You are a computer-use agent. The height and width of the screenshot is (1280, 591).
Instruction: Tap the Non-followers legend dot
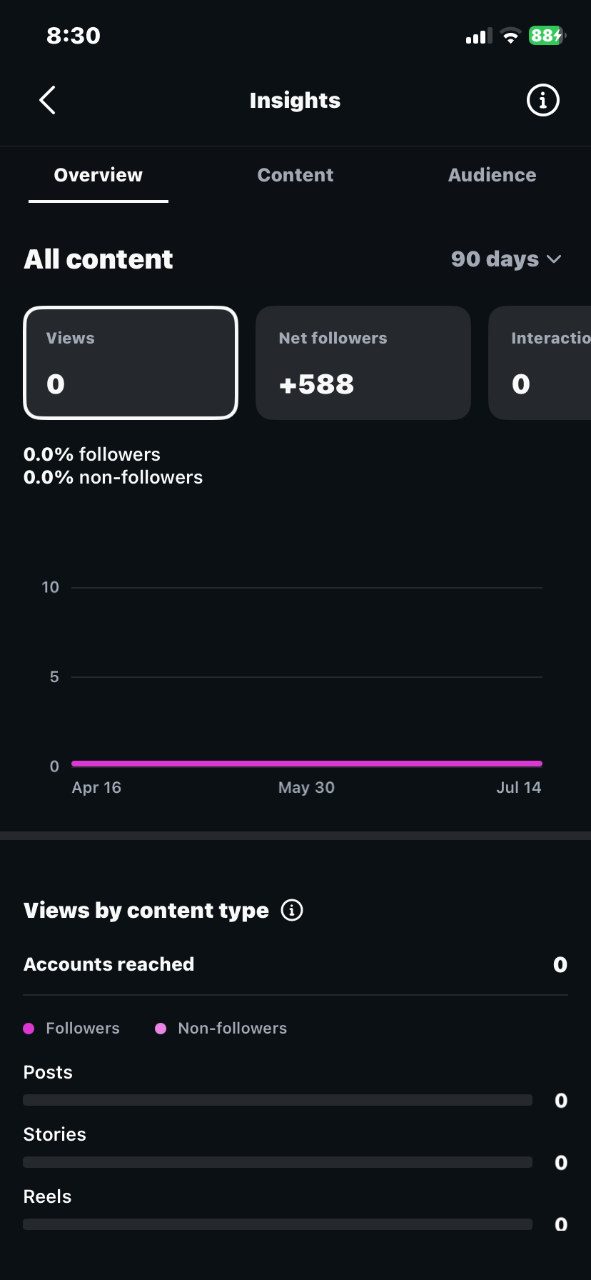click(161, 1028)
